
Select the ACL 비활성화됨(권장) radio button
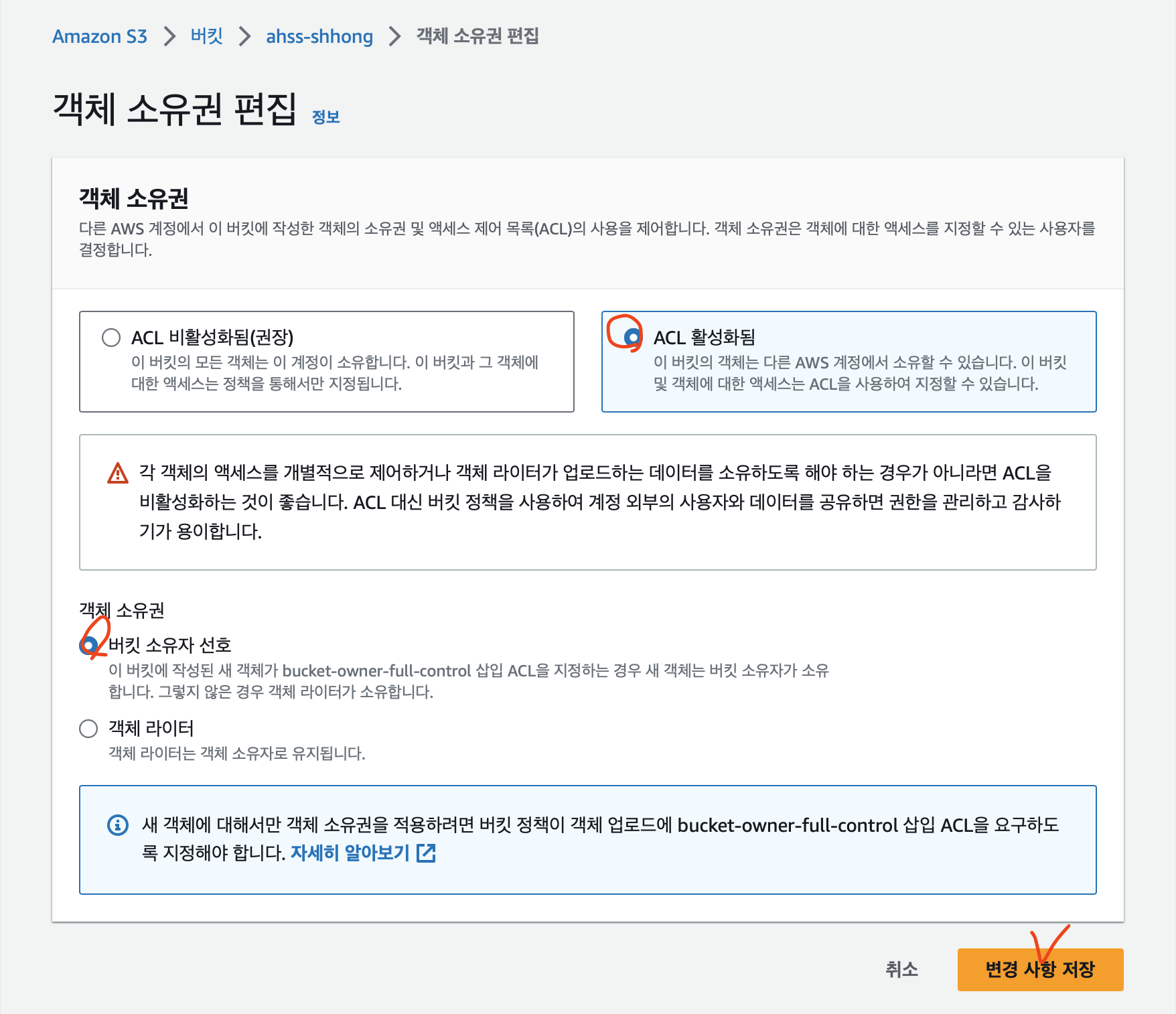pyautogui.click(x=111, y=337)
